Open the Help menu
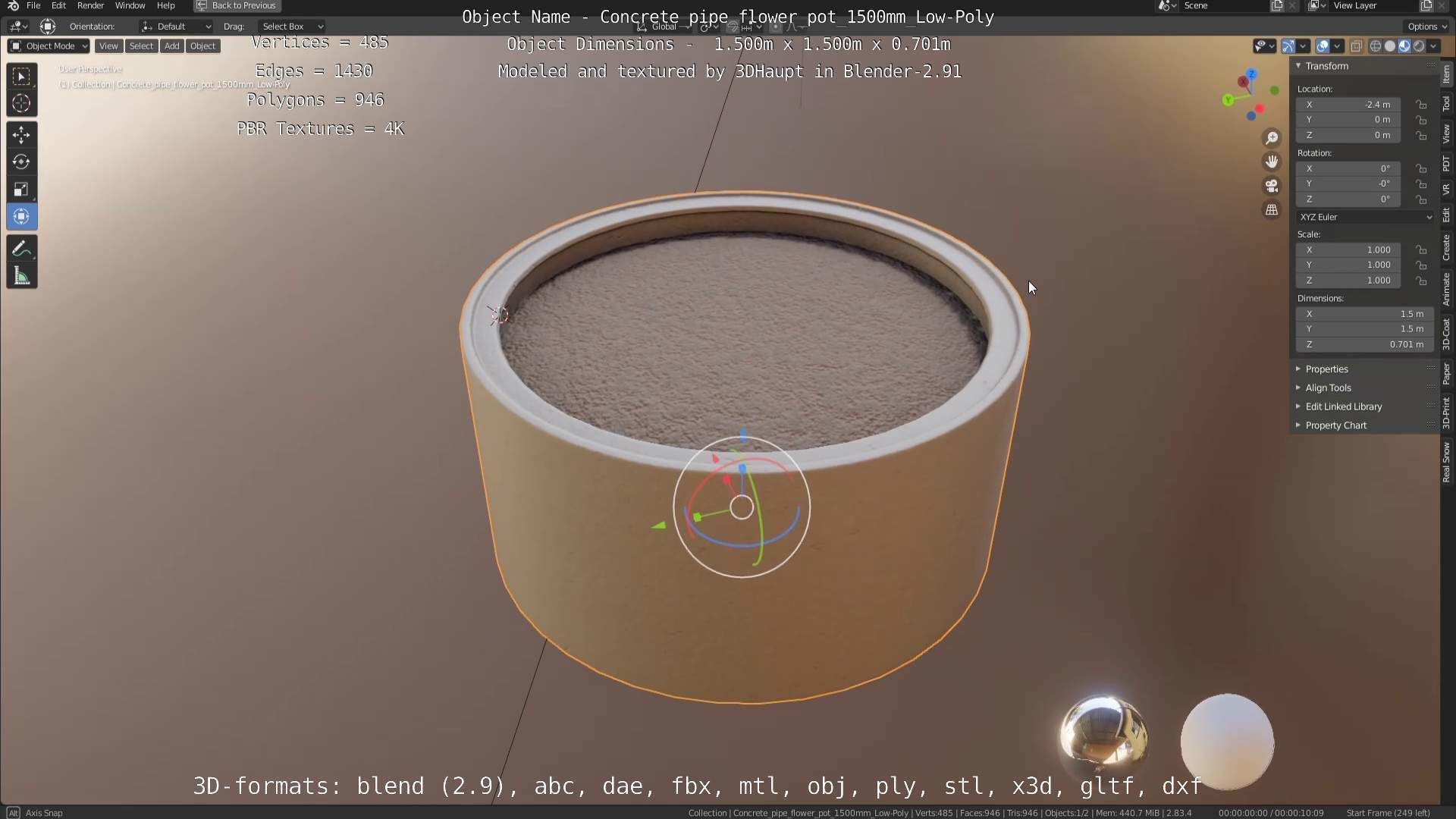The width and height of the screenshot is (1456, 819). tap(165, 5)
